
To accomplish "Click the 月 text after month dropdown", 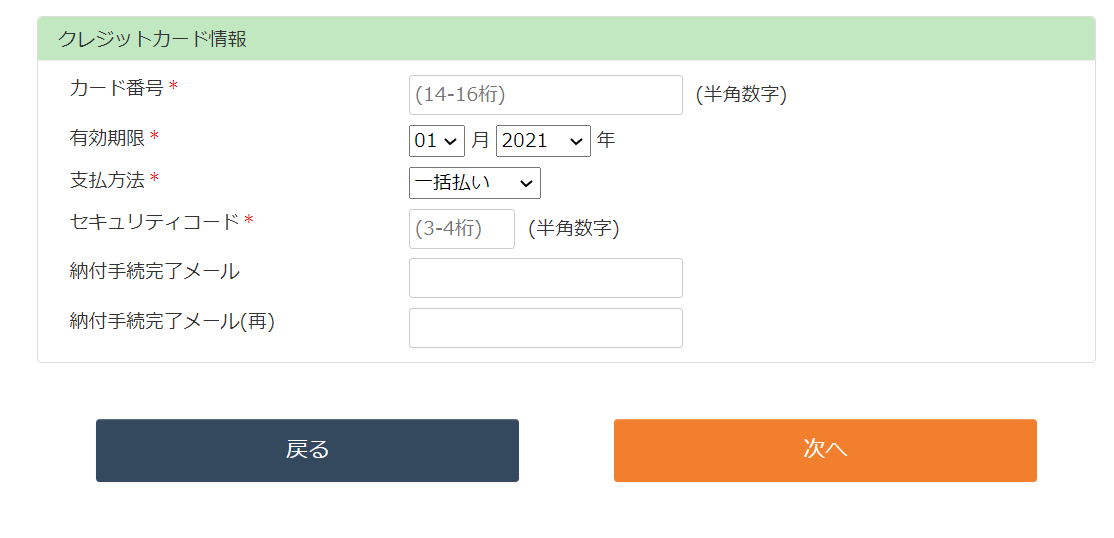I will 480,141.
